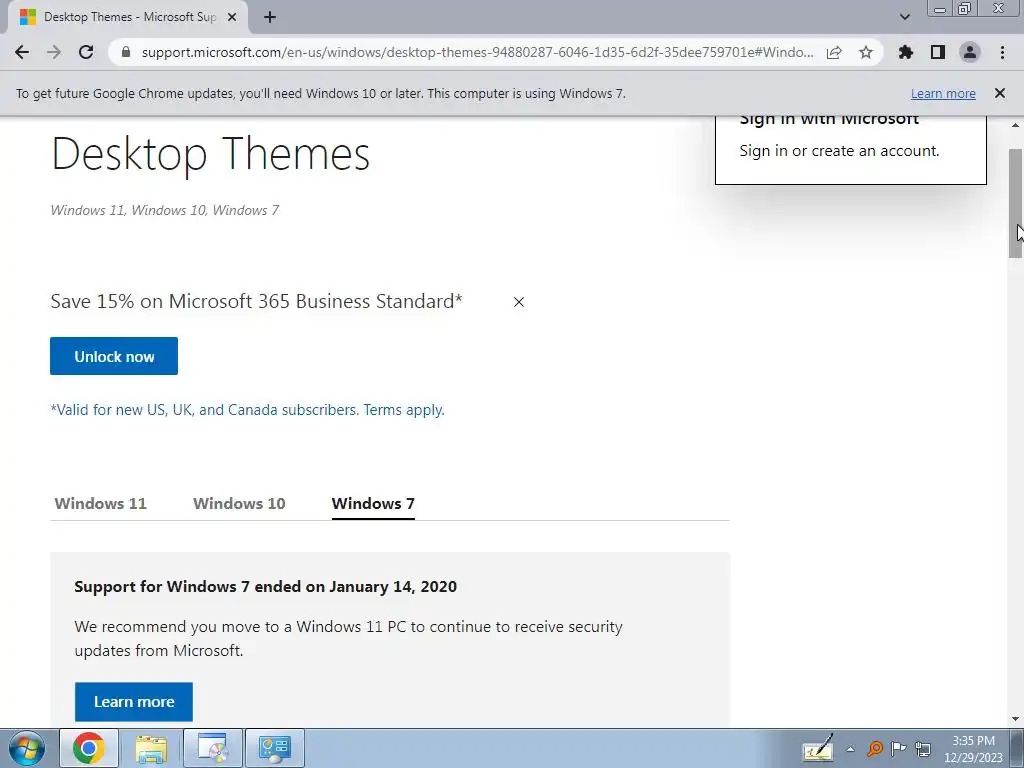The width and height of the screenshot is (1024, 768).
Task: Go back to previous page in Chrome
Action: [x=22, y=52]
